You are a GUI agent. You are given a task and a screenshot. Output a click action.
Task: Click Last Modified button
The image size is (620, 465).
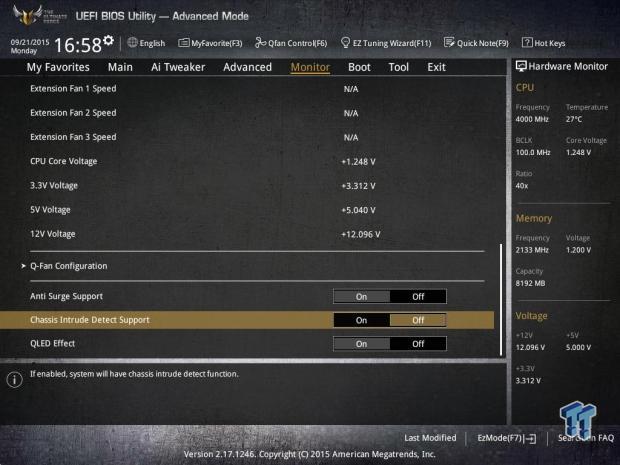[x=430, y=438]
